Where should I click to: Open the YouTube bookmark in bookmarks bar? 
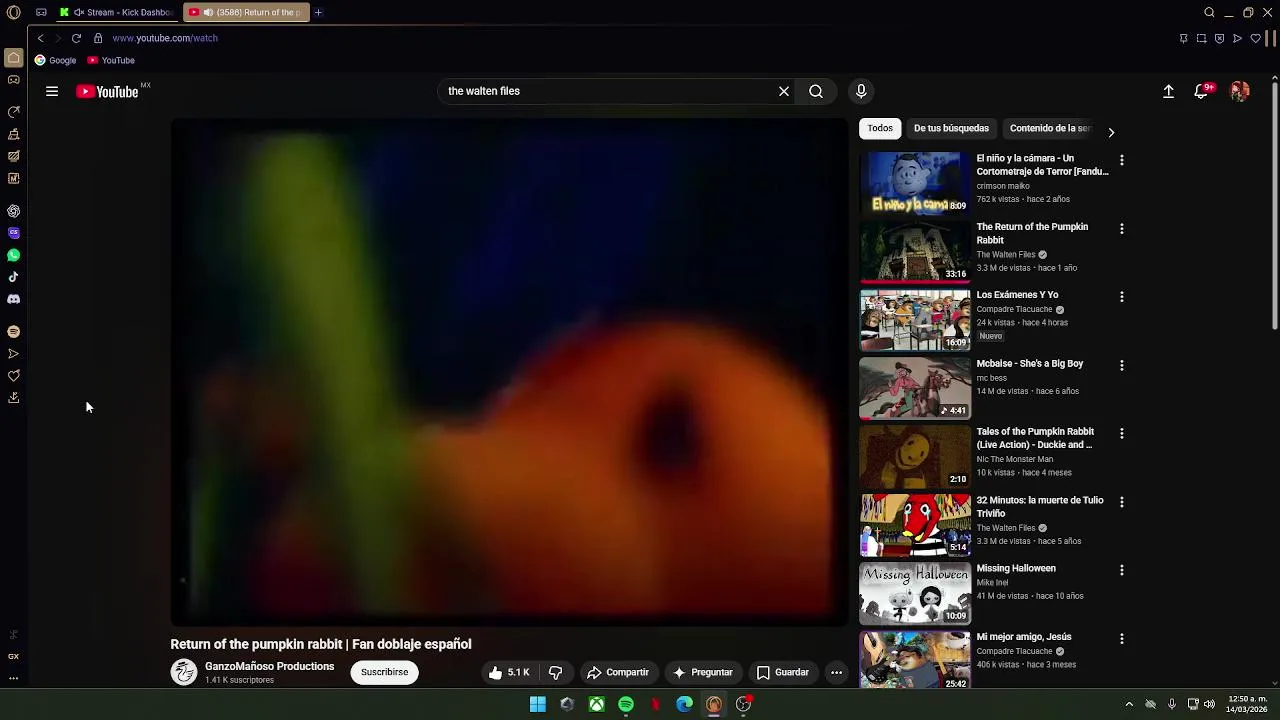[x=110, y=60]
